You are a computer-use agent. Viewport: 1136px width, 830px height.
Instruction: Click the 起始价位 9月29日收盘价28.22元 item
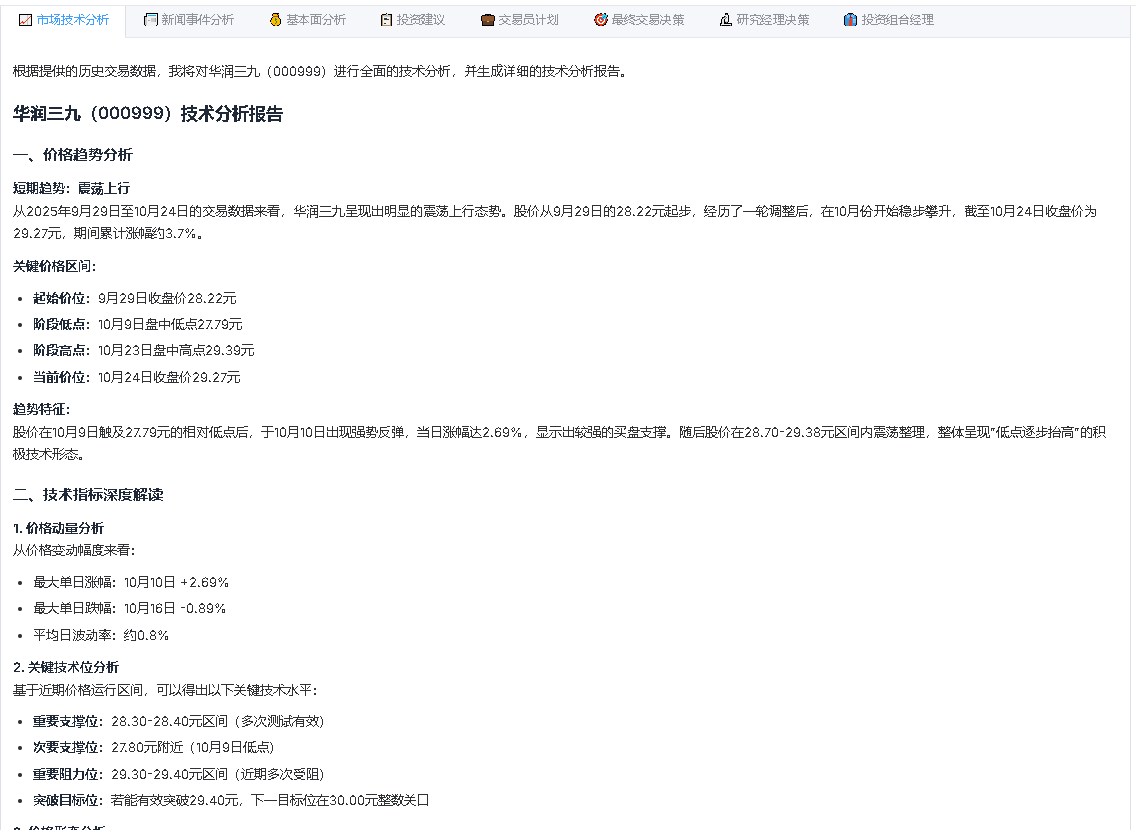[135, 298]
